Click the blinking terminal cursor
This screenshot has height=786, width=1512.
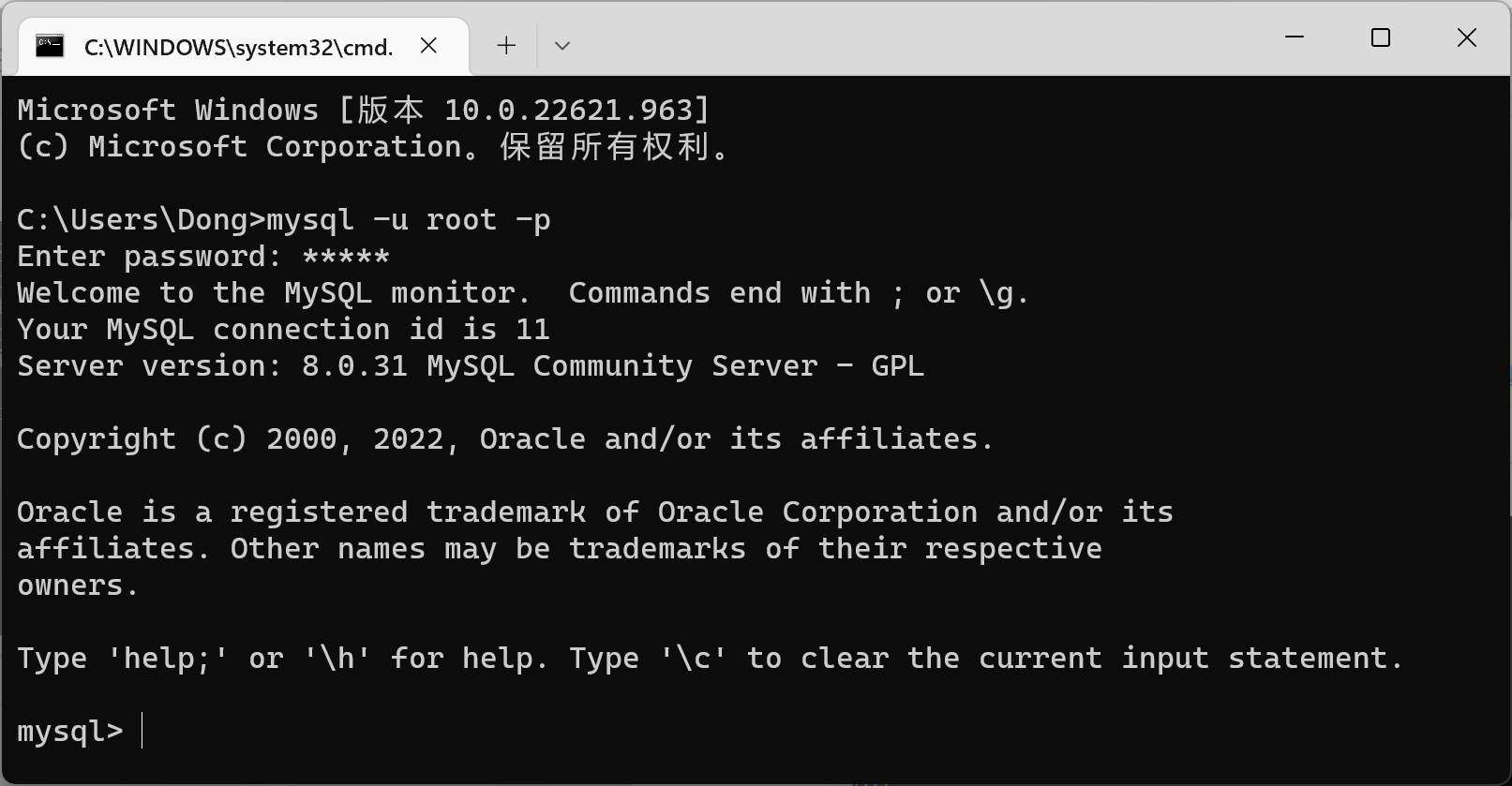(142, 731)
